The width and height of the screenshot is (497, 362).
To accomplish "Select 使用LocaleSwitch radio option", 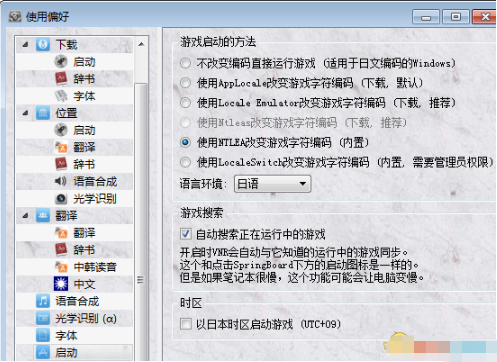I will tap(185, 162).
